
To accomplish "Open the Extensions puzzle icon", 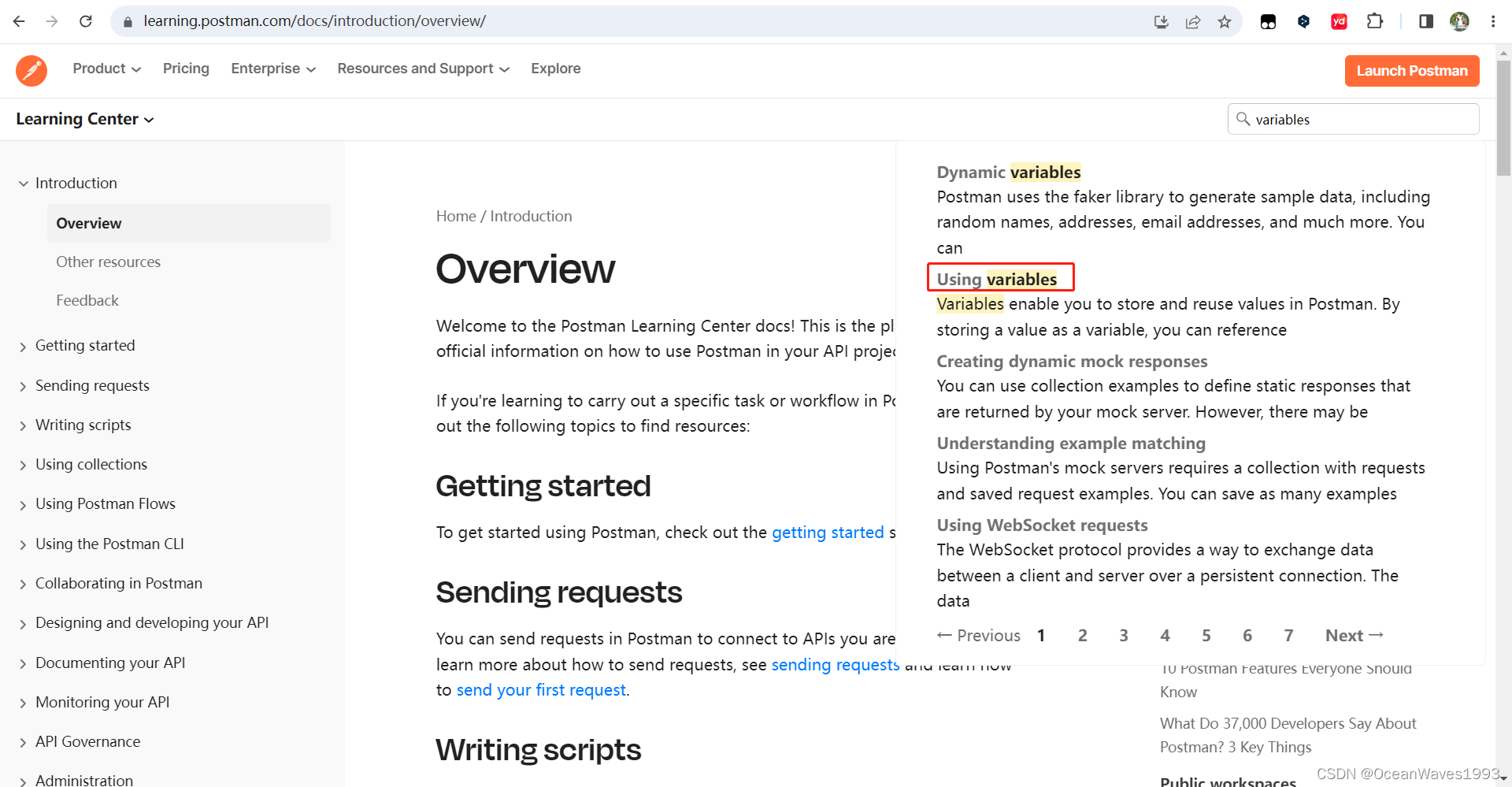I will (x=1375, y=21).
